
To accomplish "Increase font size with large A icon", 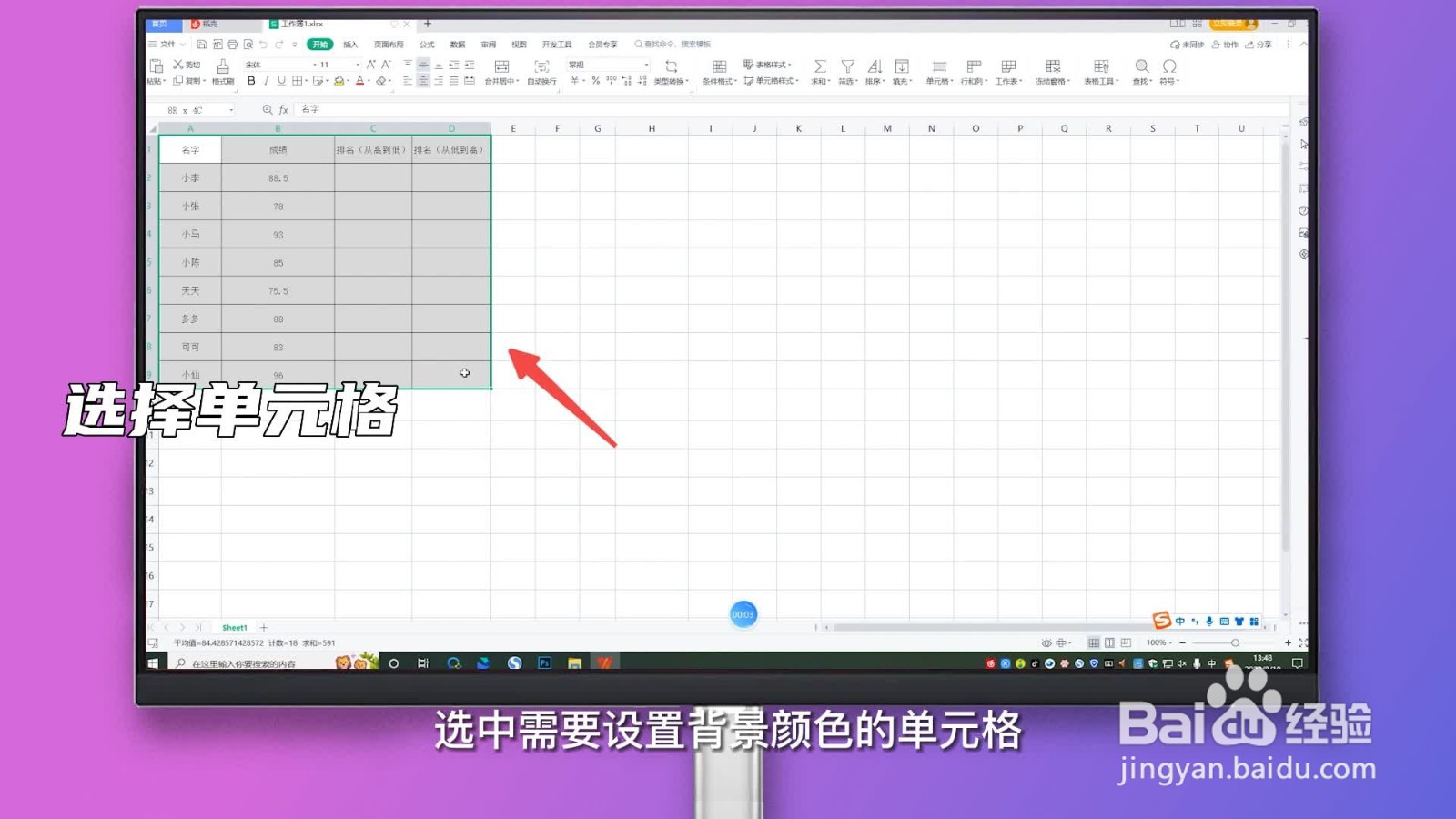I will 371,65.
